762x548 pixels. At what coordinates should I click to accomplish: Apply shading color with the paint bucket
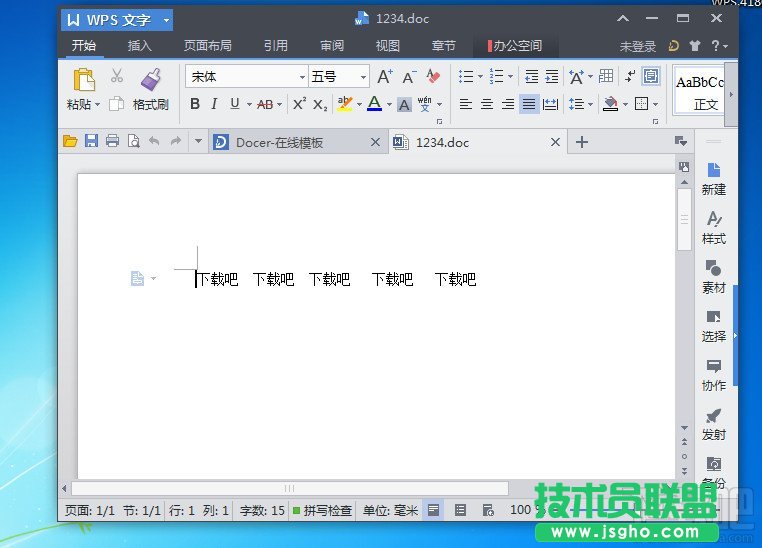[610, 103]
